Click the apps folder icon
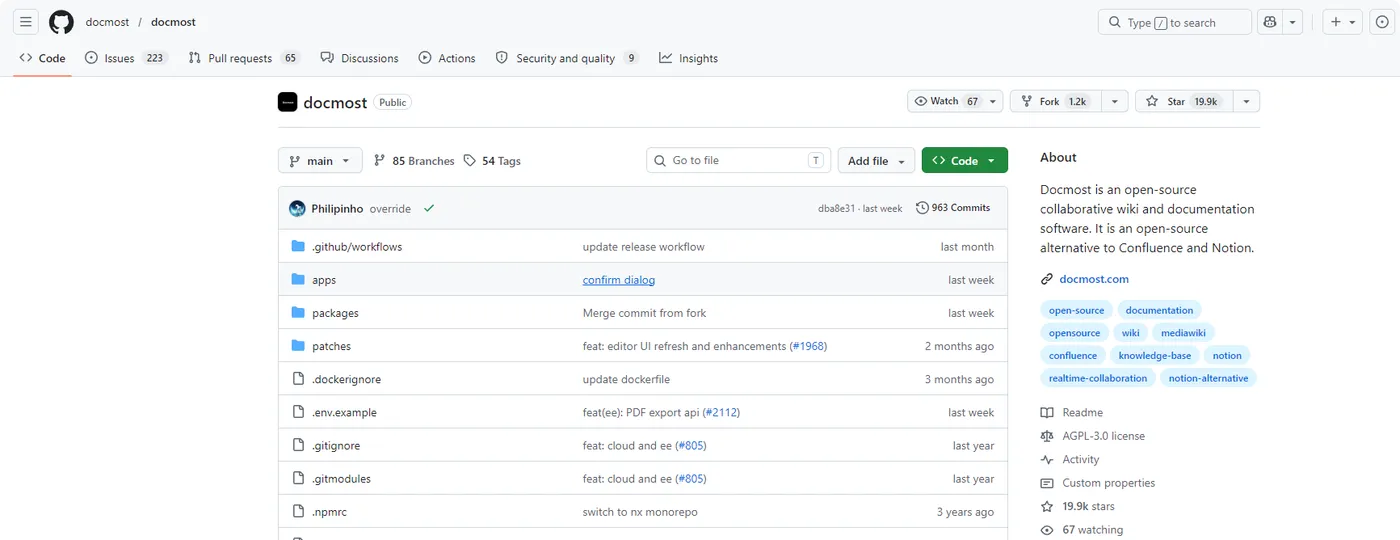The width and height of the screenshot is (1400, 540). 297,280
